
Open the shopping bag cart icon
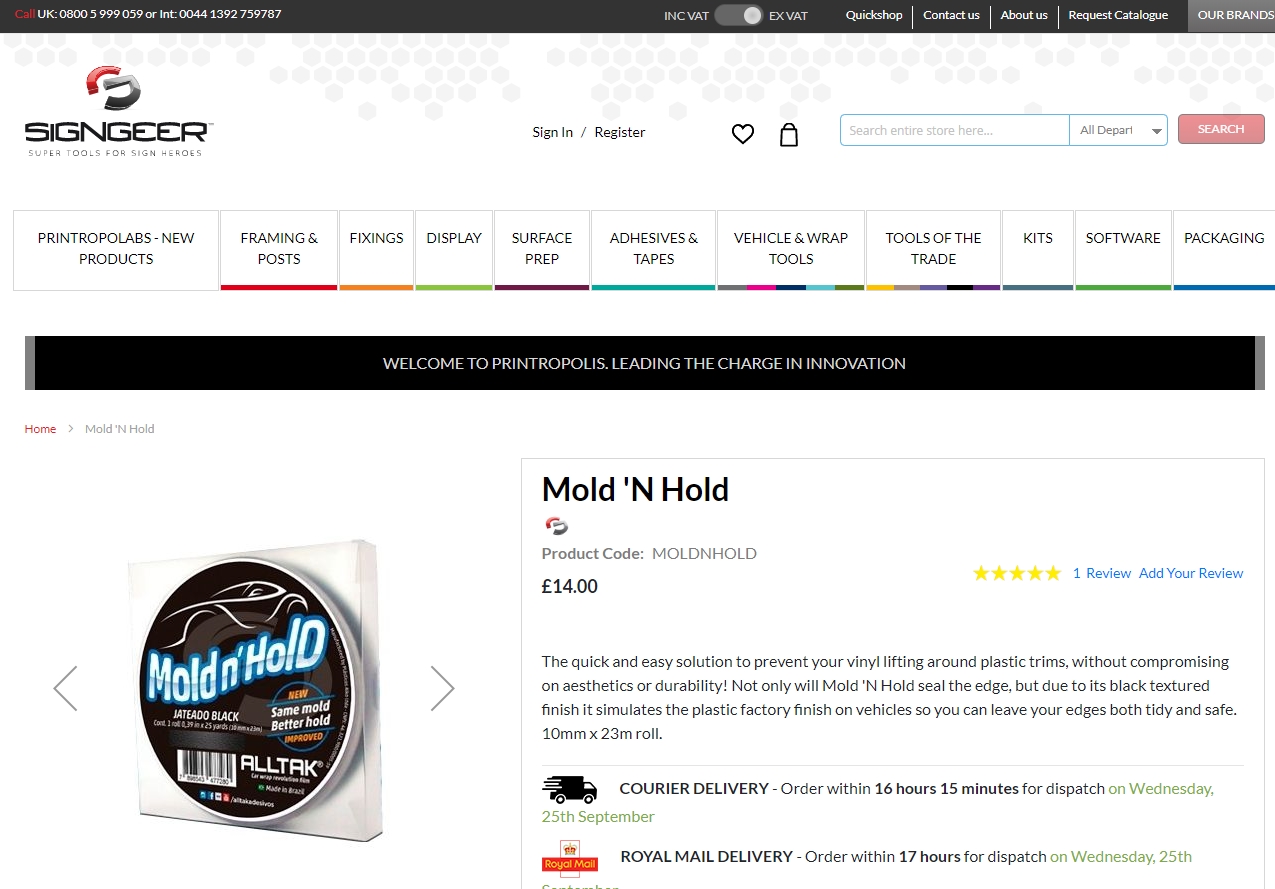coord(789,135)
